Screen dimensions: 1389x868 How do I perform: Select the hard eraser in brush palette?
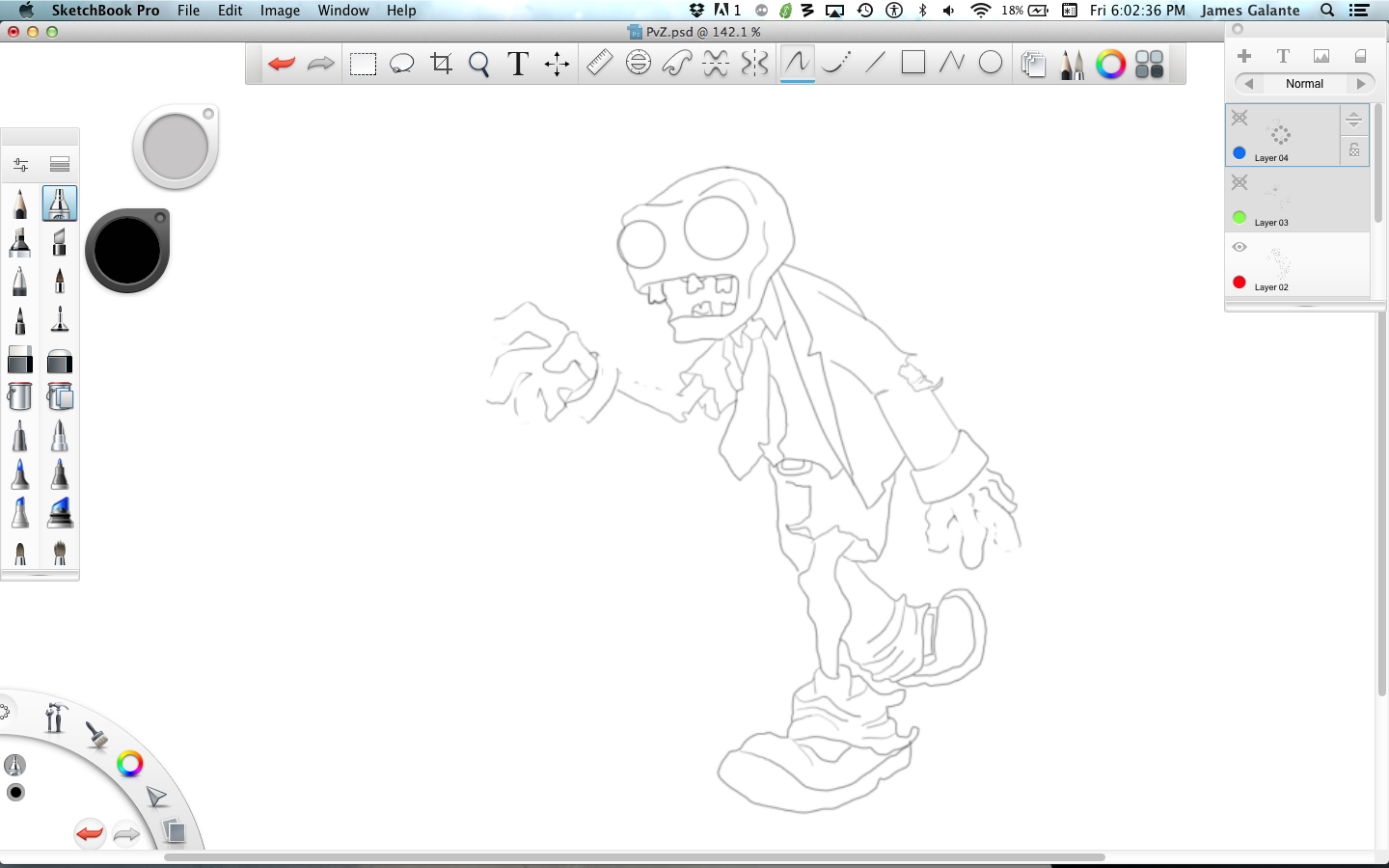(x=20, y=360)
